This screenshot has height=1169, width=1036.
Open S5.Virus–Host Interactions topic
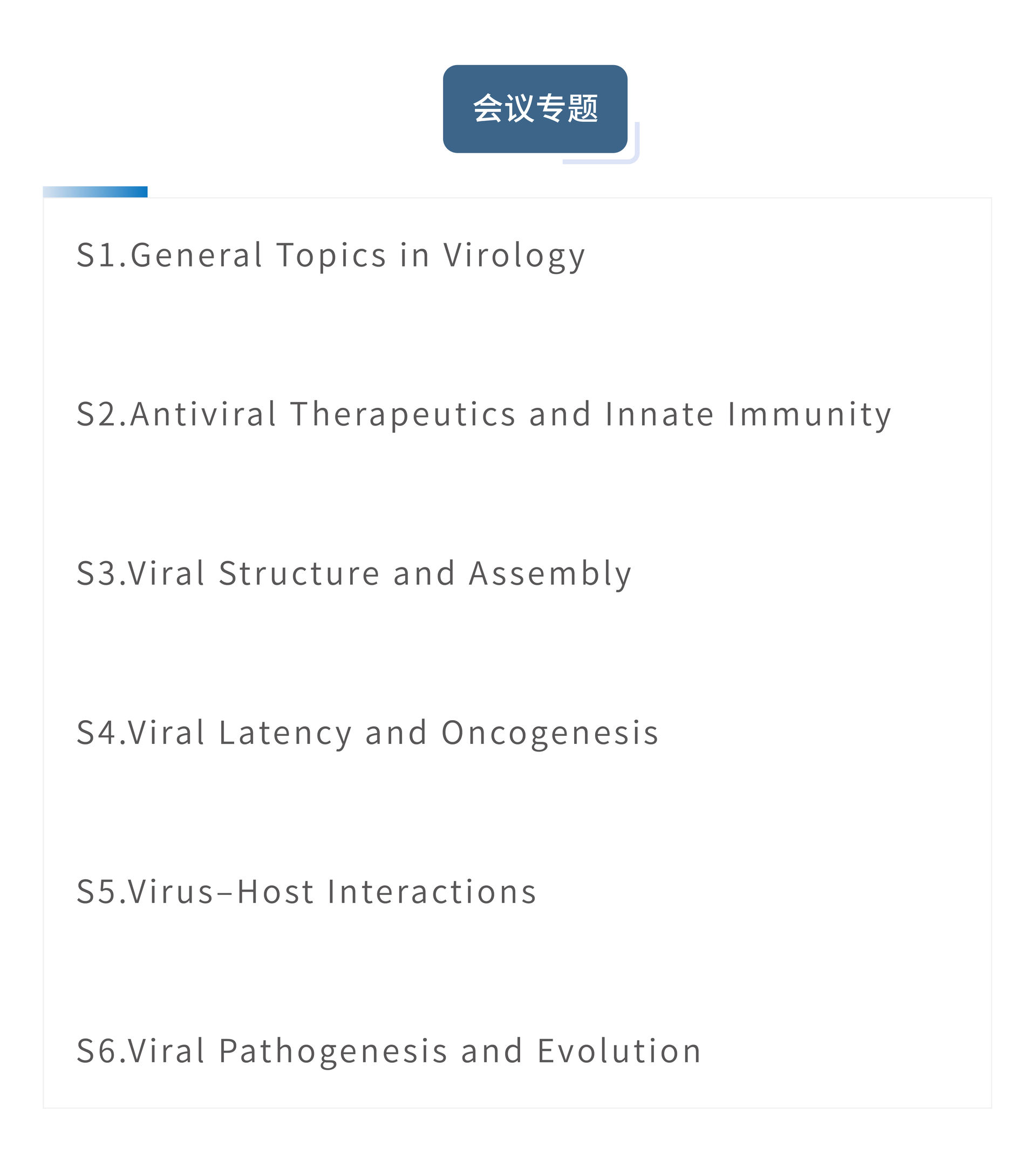[x=306, y=892]
